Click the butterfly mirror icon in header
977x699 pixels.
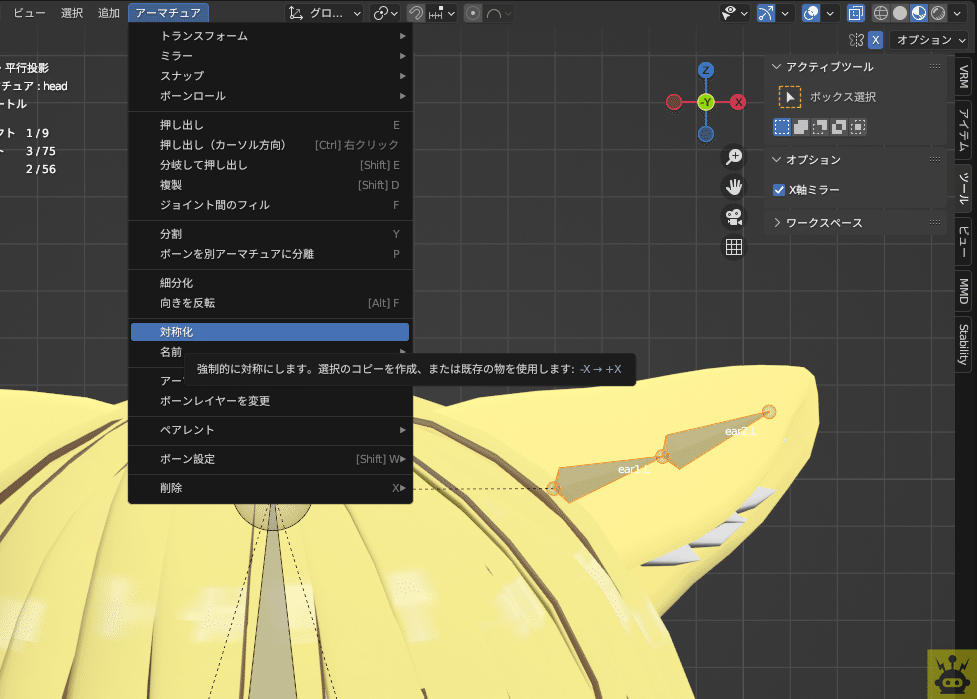[856, 40]
